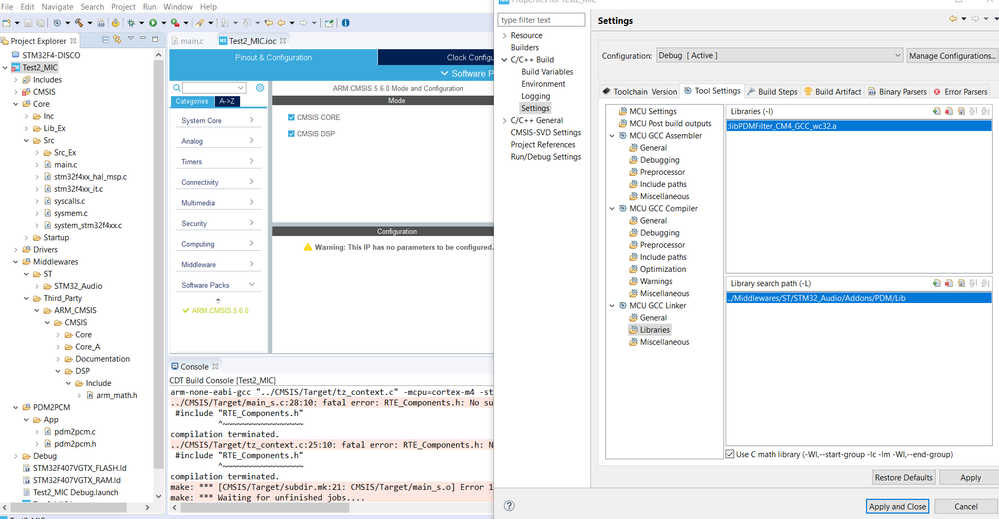Click the blue Information icon in the toolbar

[x=345, y=23]
